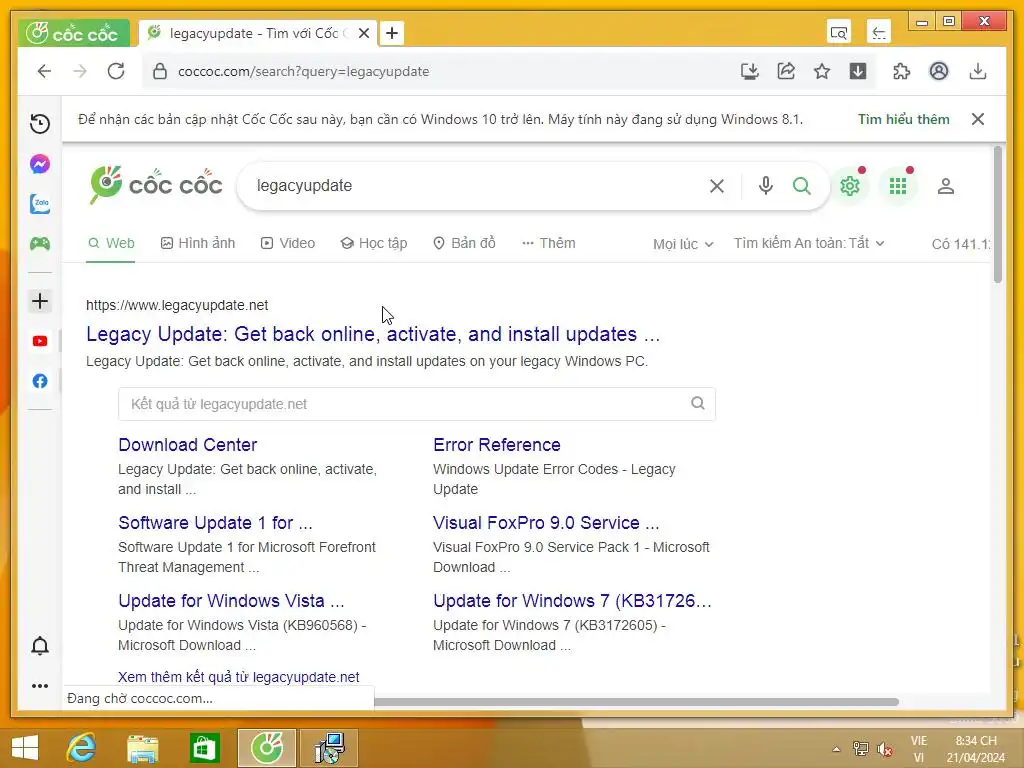1024x768 pixels.
Task: Open the Visual FoxPro 9.0 Service sitelink
Action: click(546, 522)
